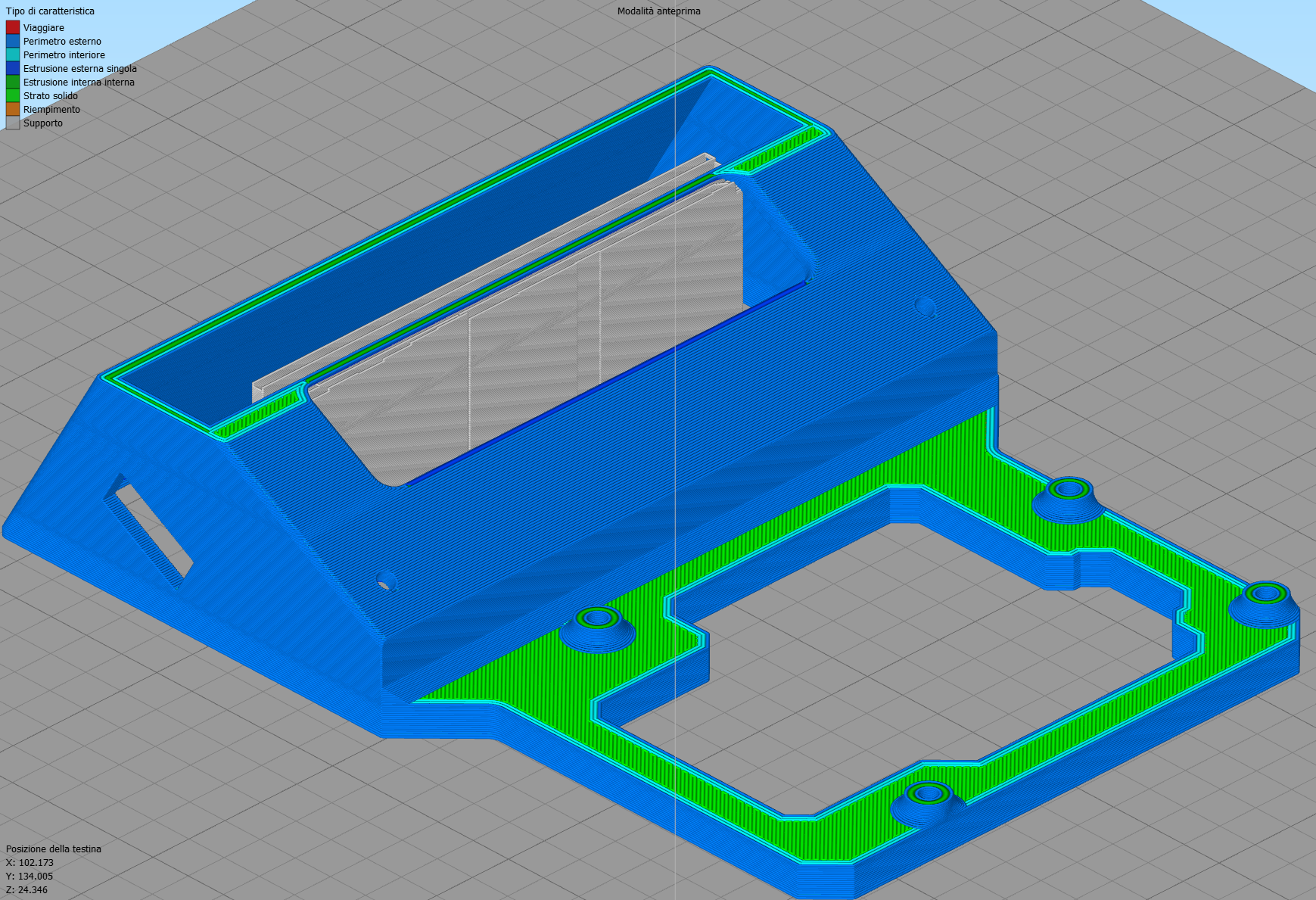Select the 'Y: 134.005' head position value
The image size is (1316, 900).
[30, 877]
